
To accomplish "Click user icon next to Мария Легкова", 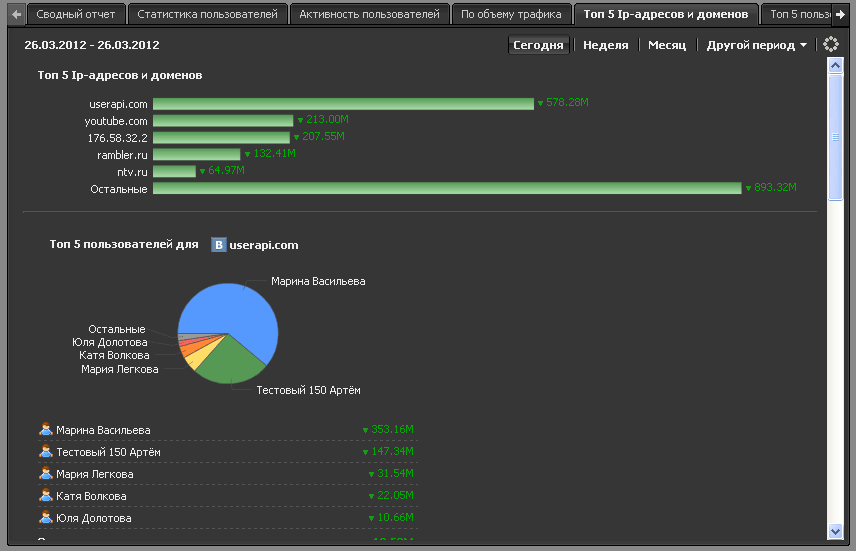I will coord(45,474).
